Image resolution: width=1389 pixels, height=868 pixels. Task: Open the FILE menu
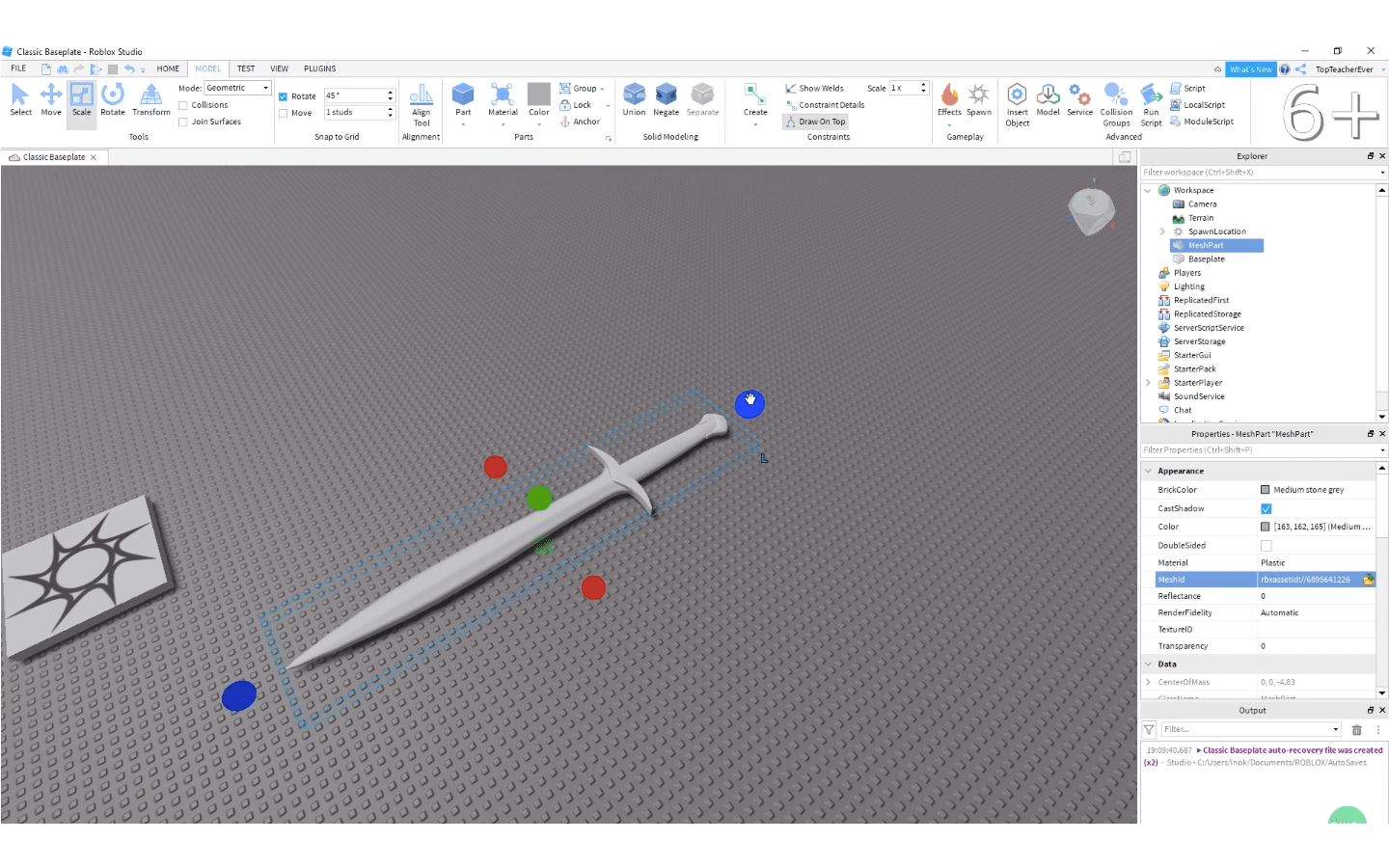point(18,68)
